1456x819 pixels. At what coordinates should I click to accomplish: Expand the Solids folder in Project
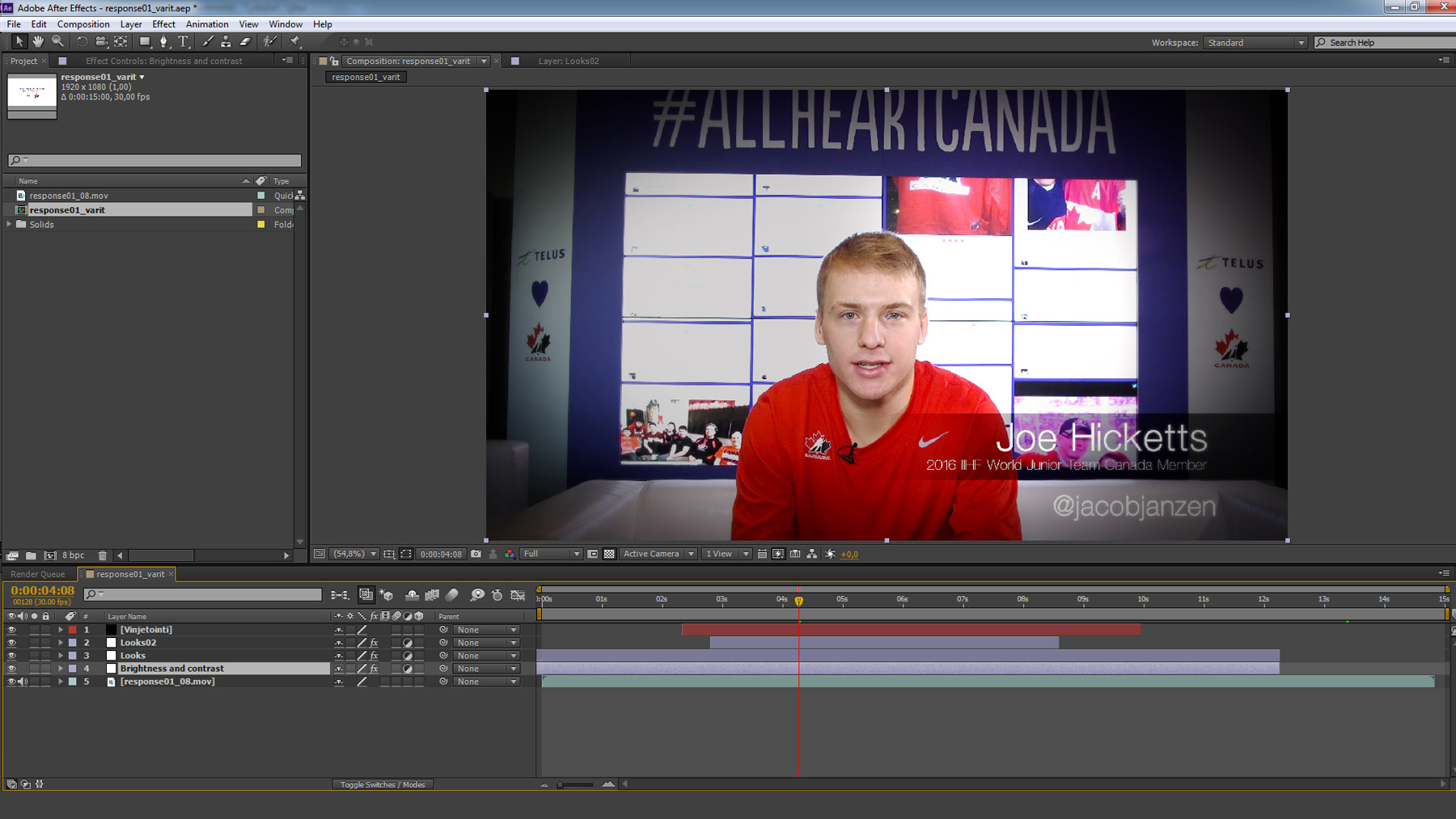(x=9, y=224)
